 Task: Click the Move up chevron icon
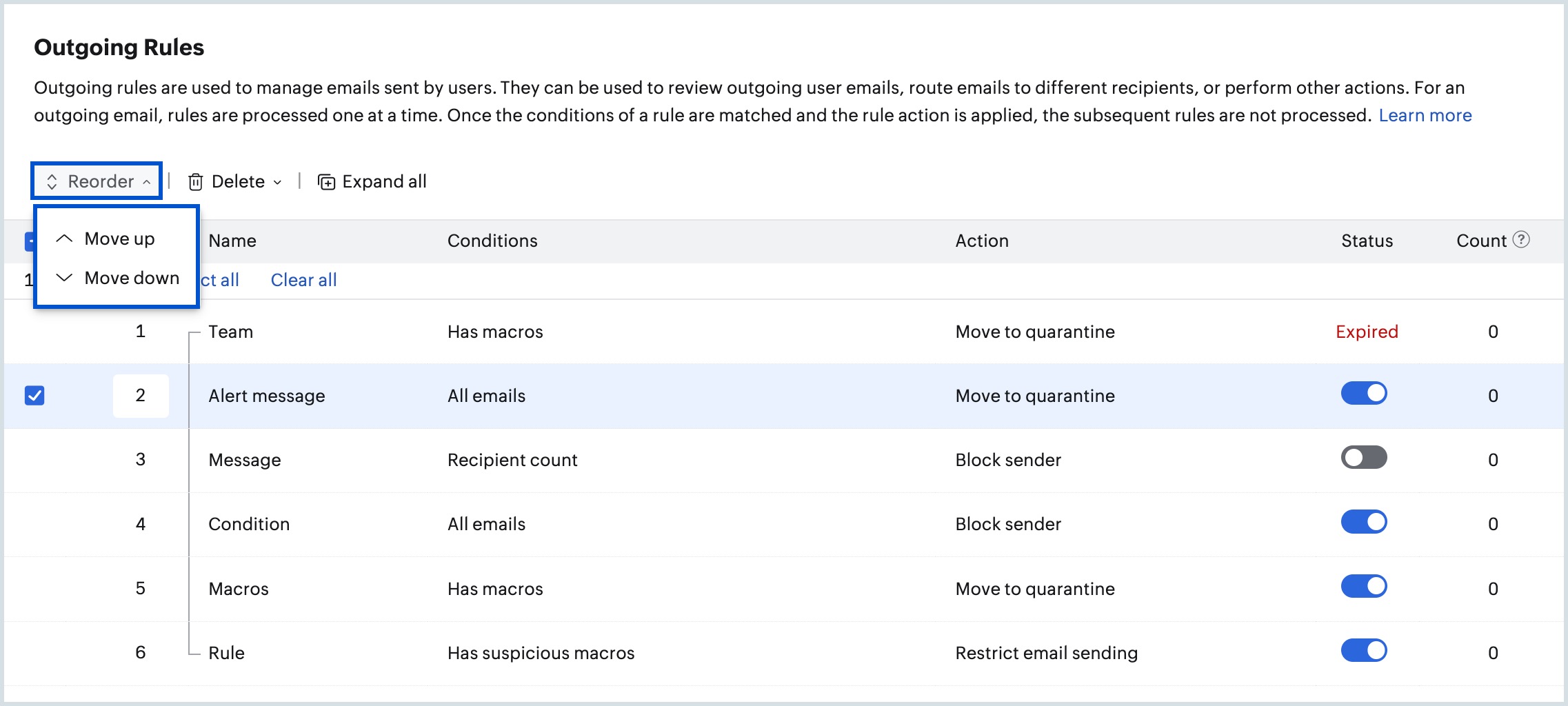(64, 239)
